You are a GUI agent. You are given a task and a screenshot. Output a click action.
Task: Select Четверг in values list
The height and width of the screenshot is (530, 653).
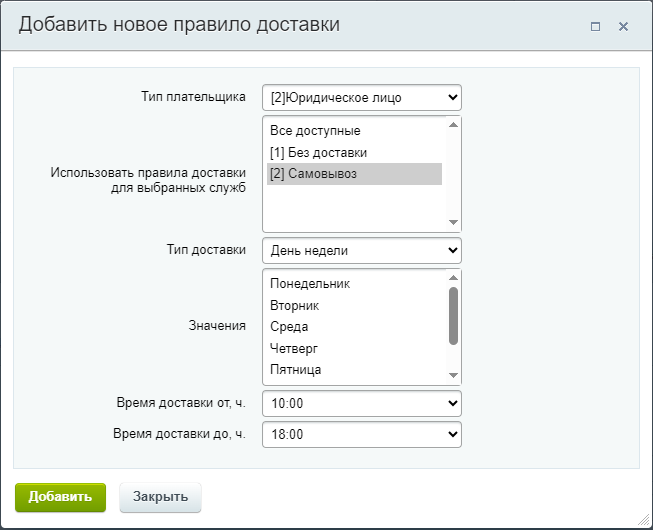pyautogui.click(x=354, y=348)
